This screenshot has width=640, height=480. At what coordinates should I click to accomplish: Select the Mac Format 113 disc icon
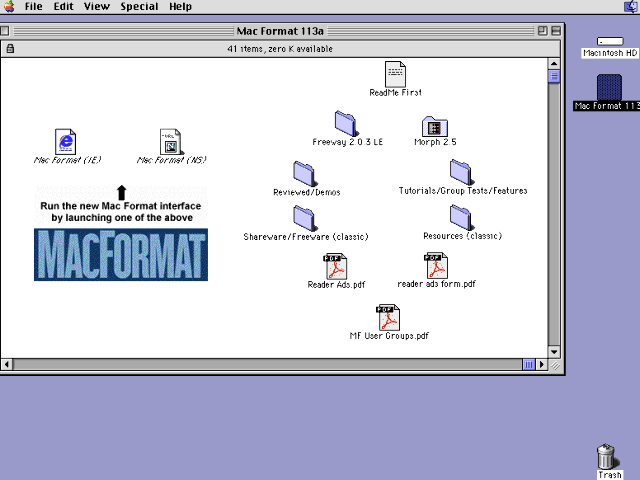tap(609, 87)
